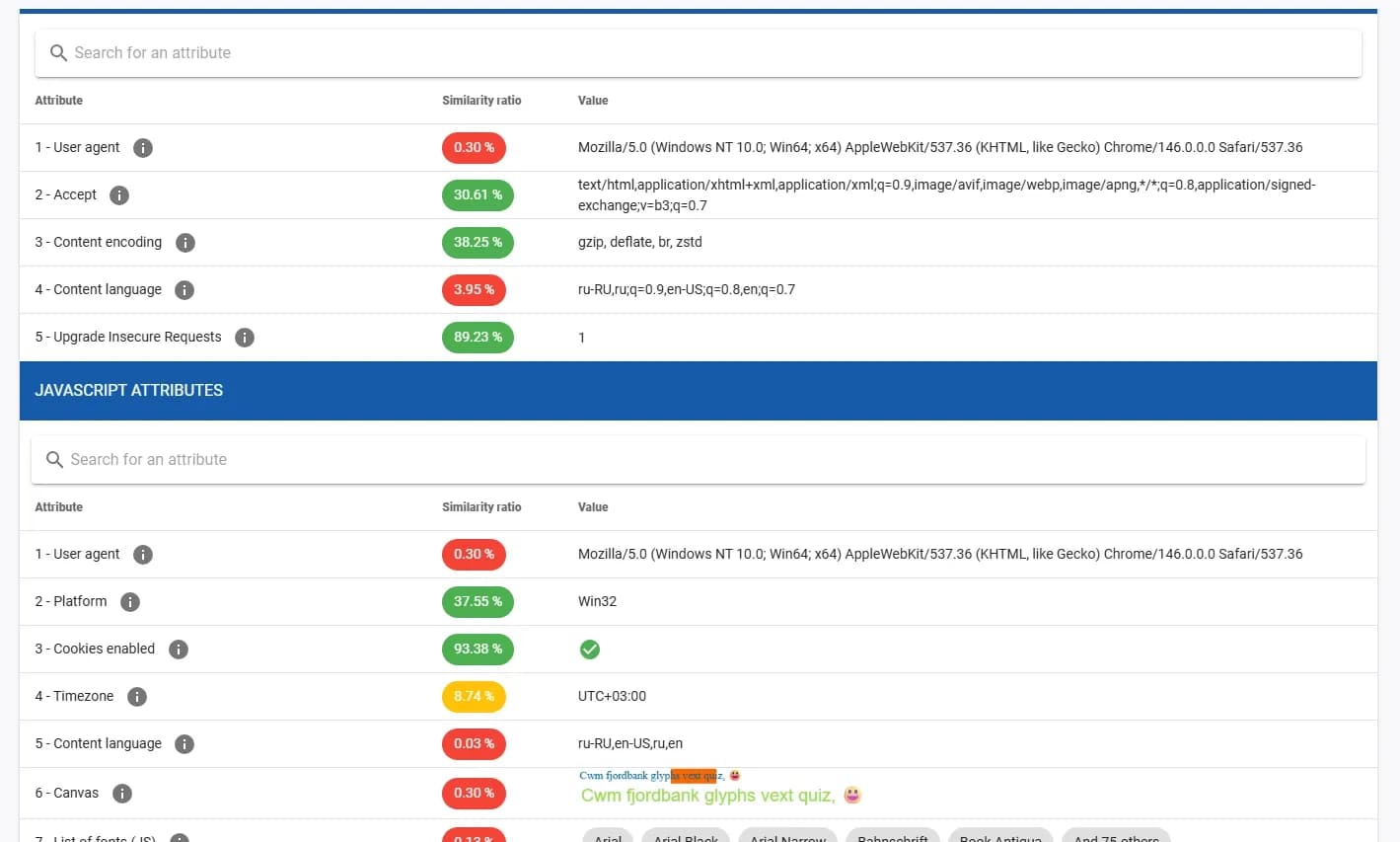This screenshot has width=1400, height=842.
Task: Open Timezone info icon
Action: point(137,697)
